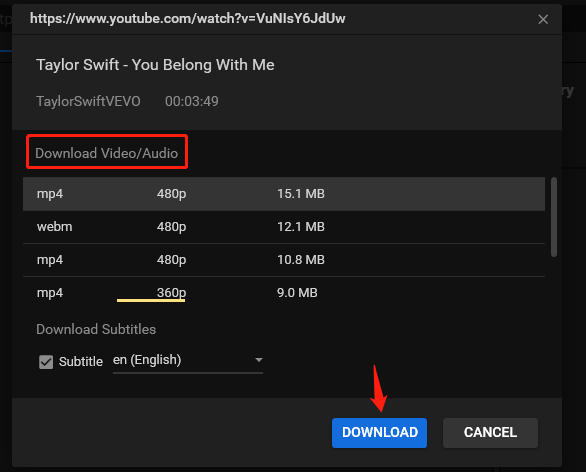Select the mp4 480p 15.1 MB format row
This screenshot has height=472, width=586.
[x=284, y=194]
